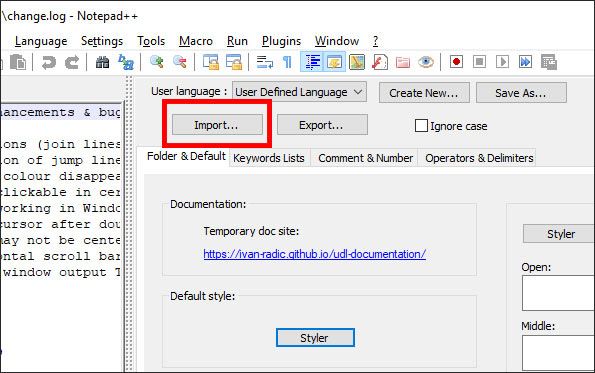
Task: Click into the Middle text field
Action: [558, 353]
